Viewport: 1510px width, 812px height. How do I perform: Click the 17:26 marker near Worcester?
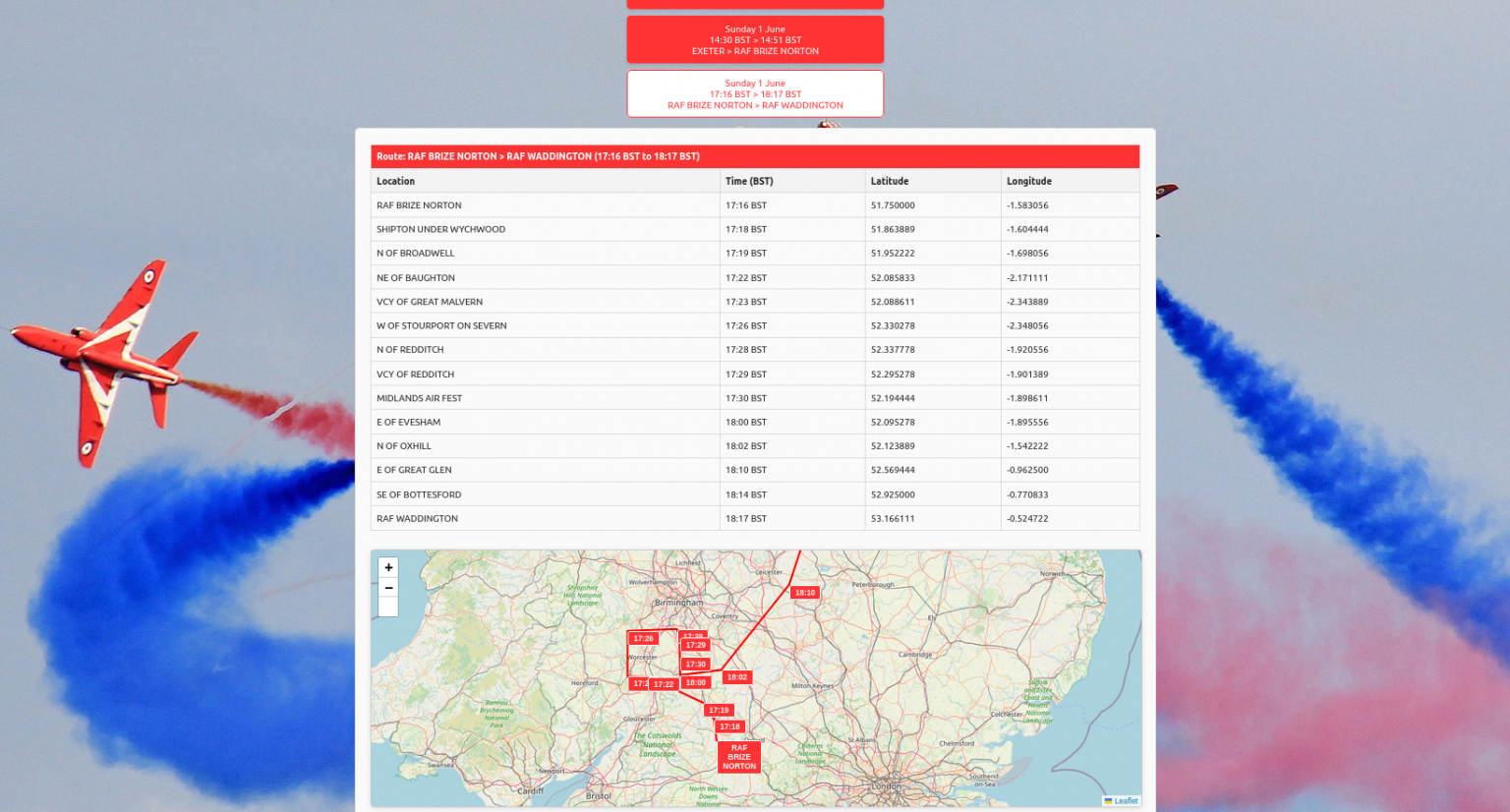coord(644,639)
